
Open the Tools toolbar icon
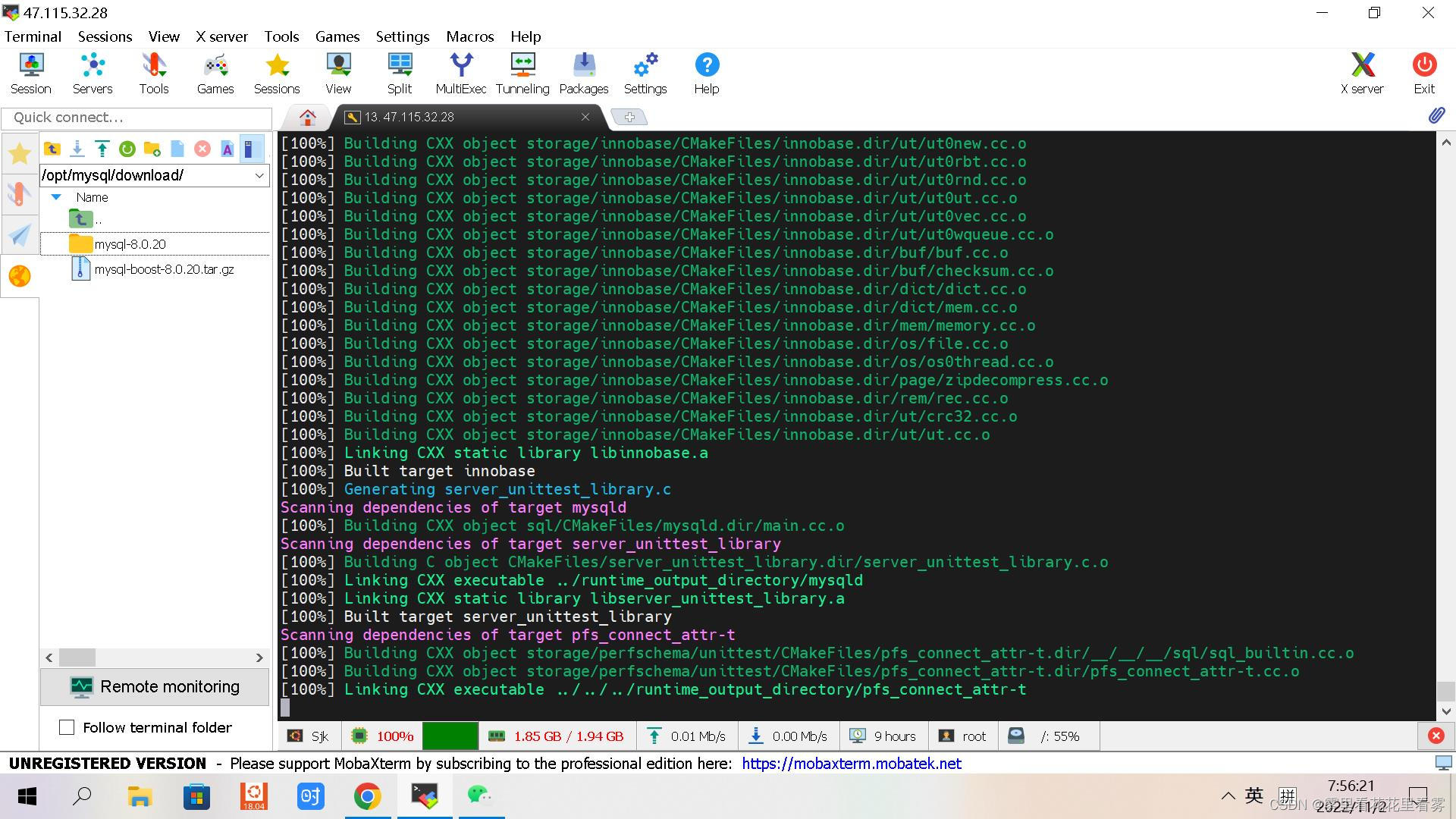tap(154, 74)
